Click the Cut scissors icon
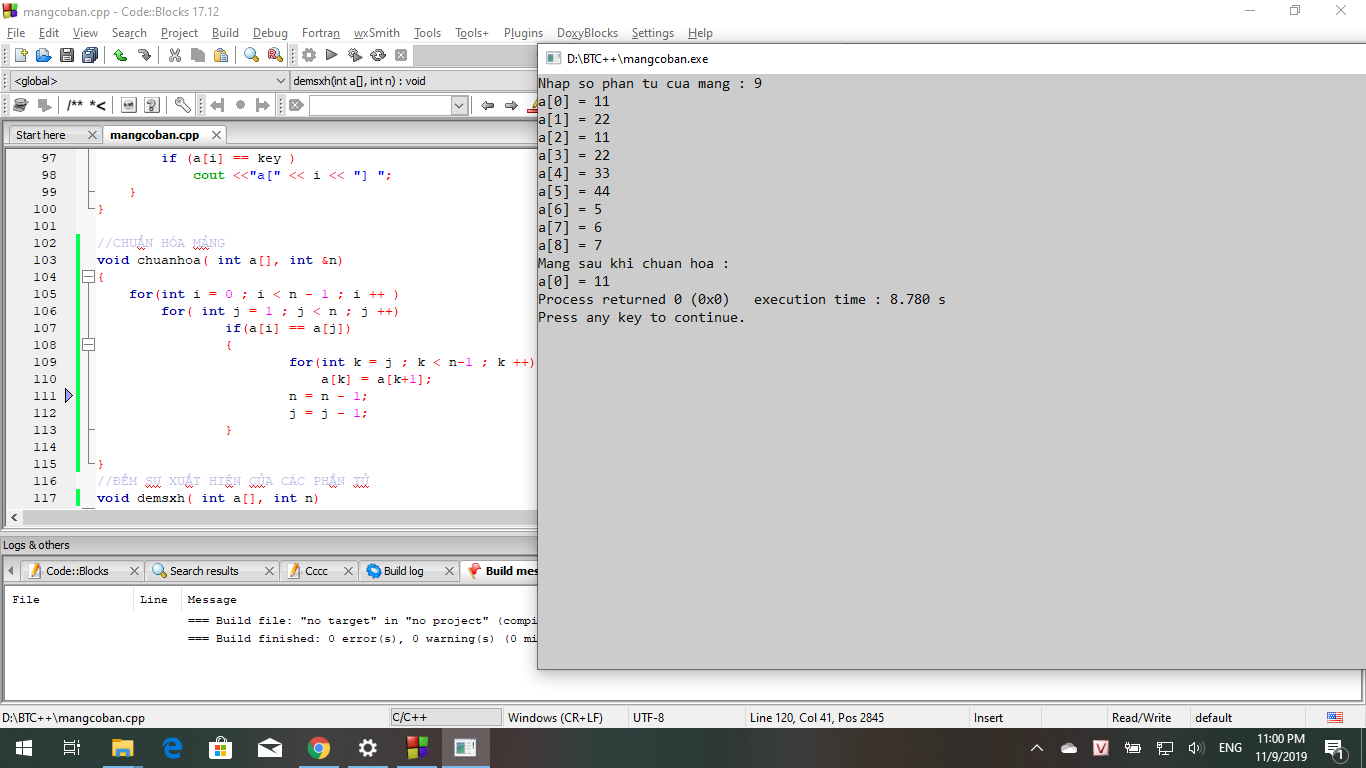The image size is (1366, 768). (x=174, y=55)
